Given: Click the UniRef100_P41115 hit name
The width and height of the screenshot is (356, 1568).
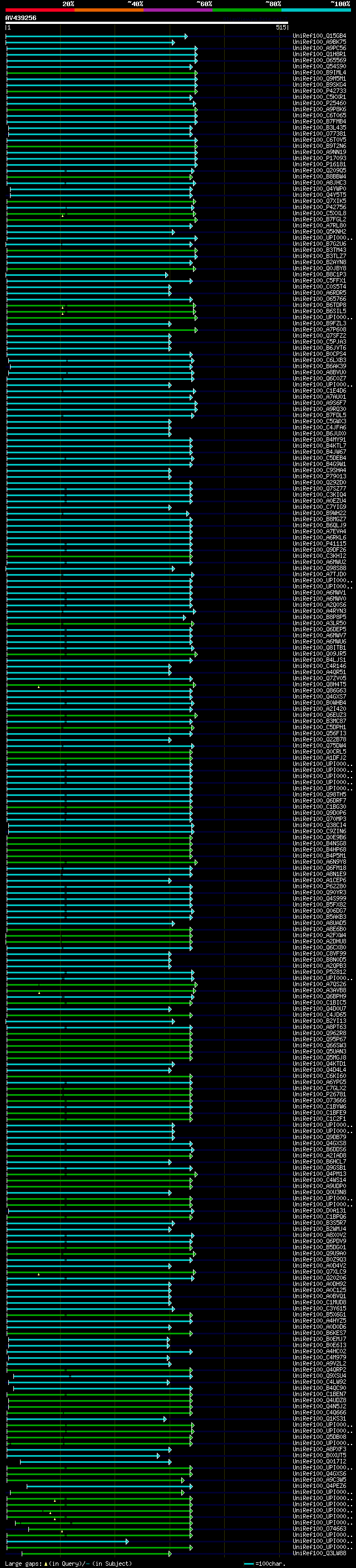Looking at the screenshot, I should point(319,543).
